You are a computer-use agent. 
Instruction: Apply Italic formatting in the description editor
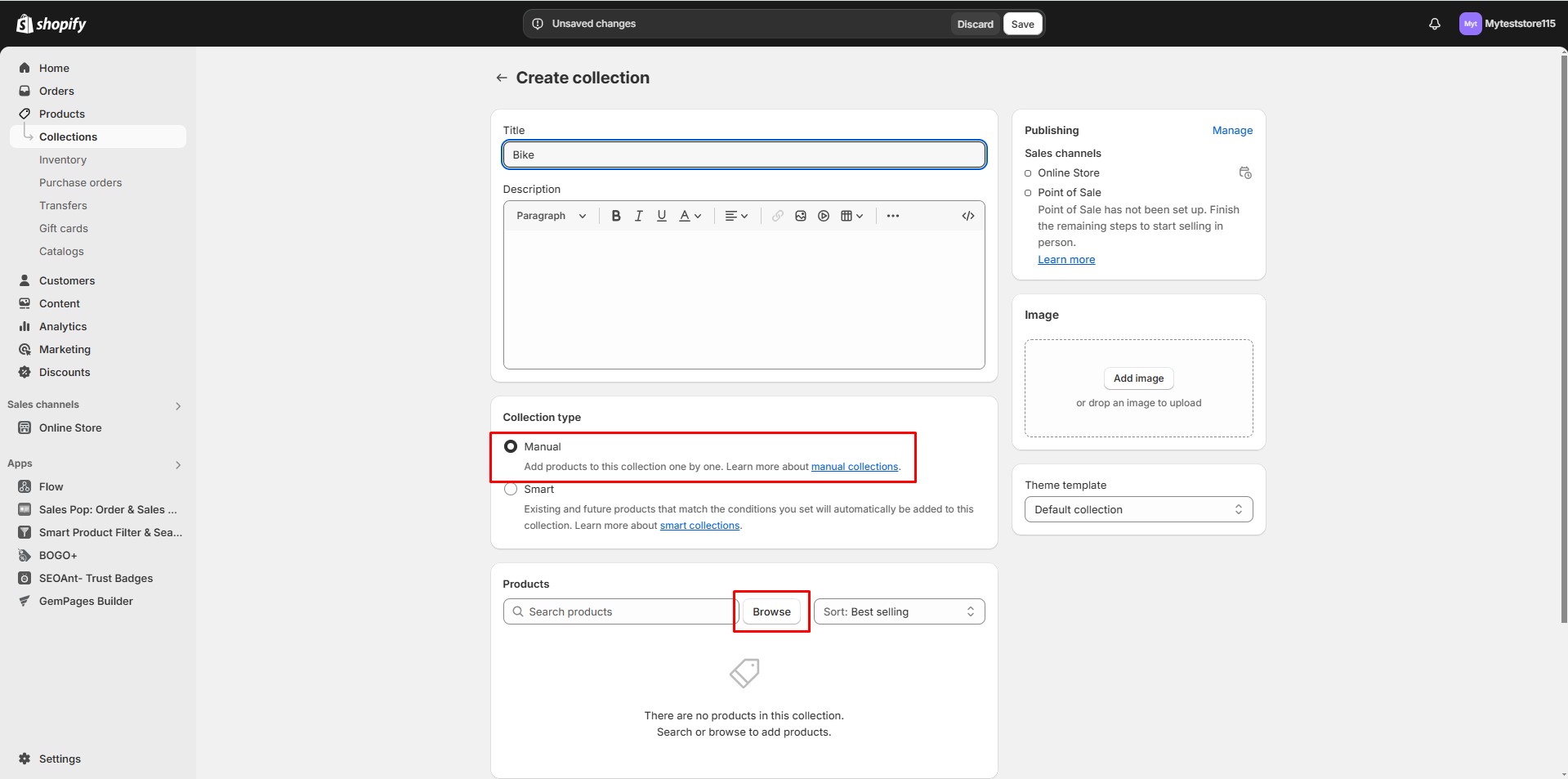tap(637, 215)
